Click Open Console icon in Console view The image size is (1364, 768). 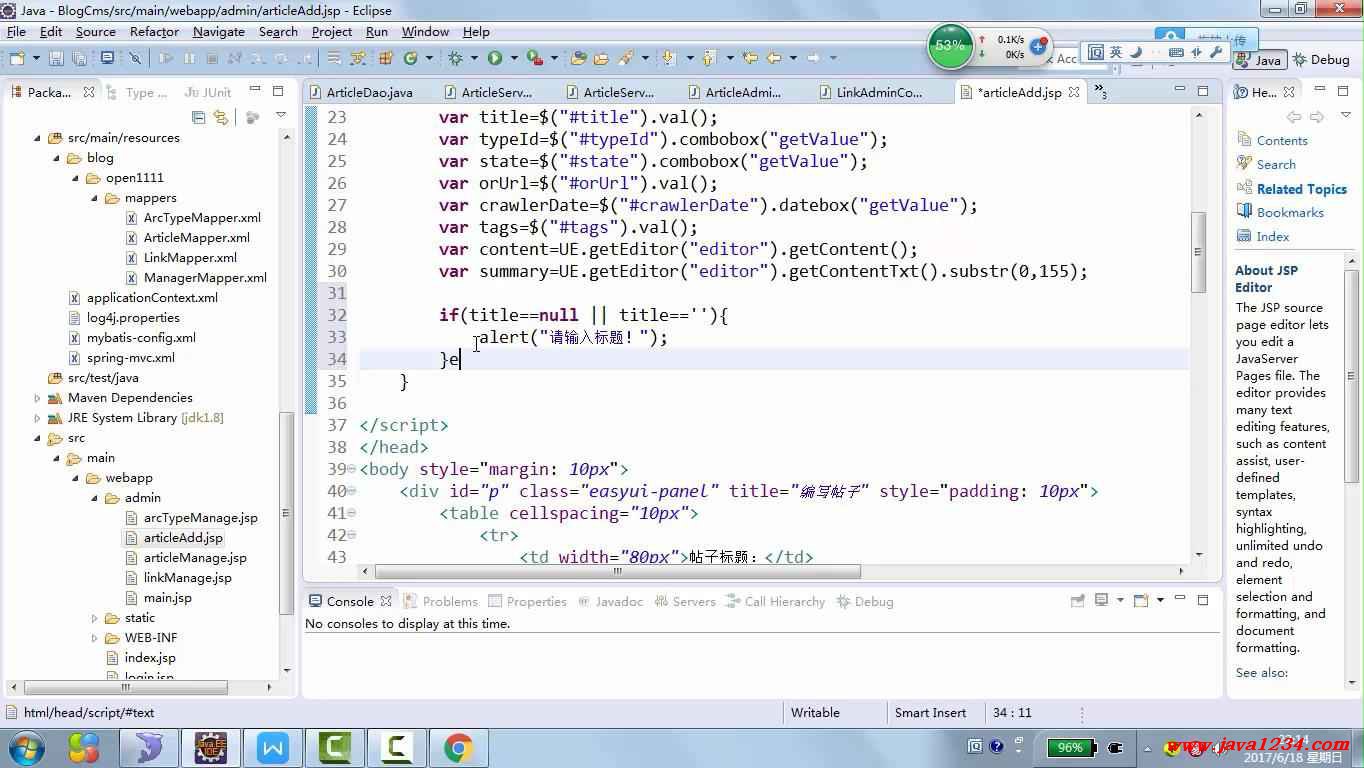point(1140,601)
